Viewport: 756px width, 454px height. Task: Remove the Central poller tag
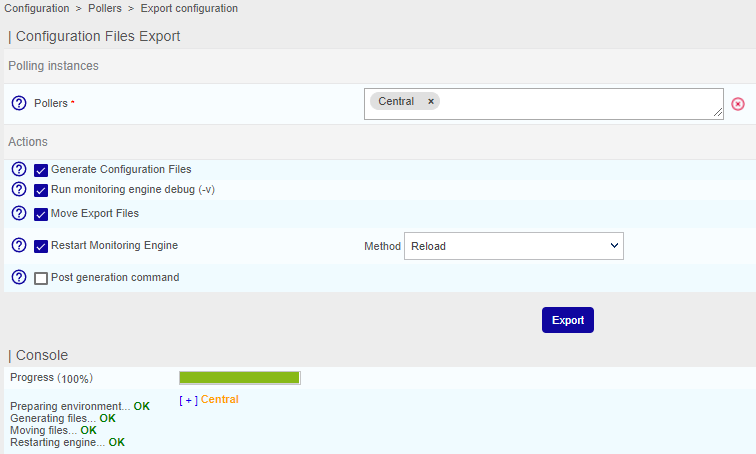pos(431,101)
